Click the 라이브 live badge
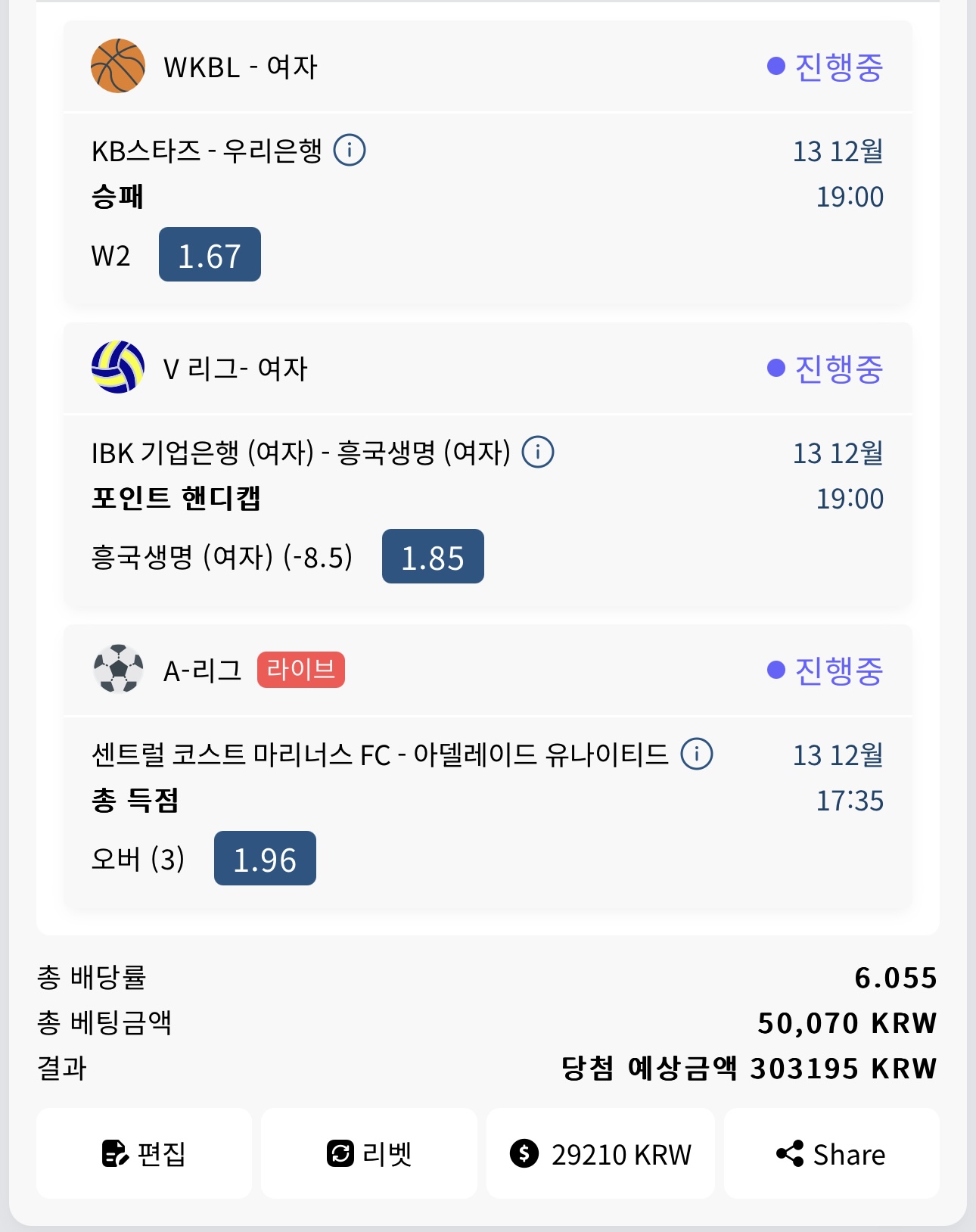The width and height of the screenshot is (976, 1232). click(x=301, y=670)
